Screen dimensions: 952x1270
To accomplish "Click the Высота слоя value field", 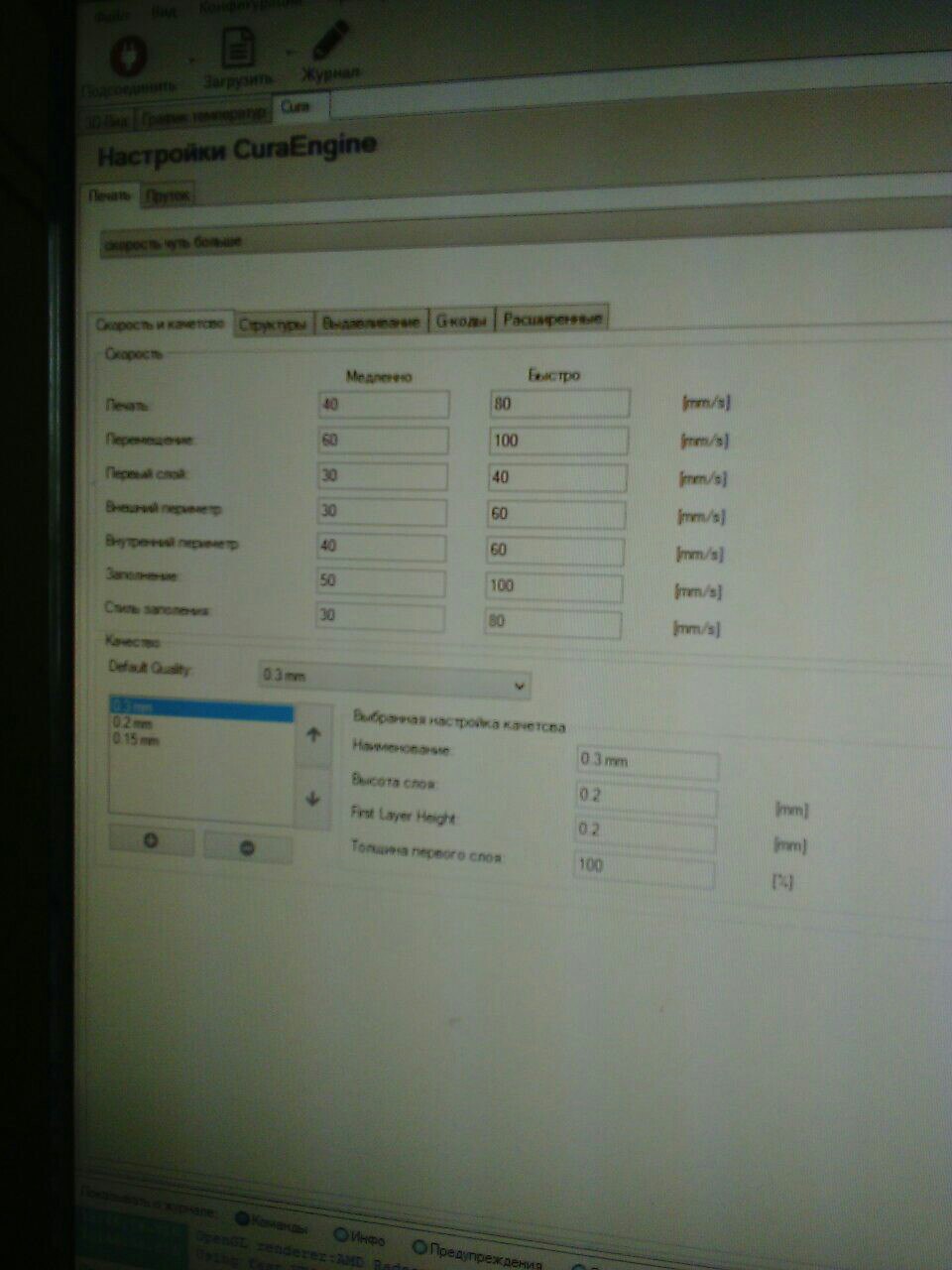I will click(647, 797).
